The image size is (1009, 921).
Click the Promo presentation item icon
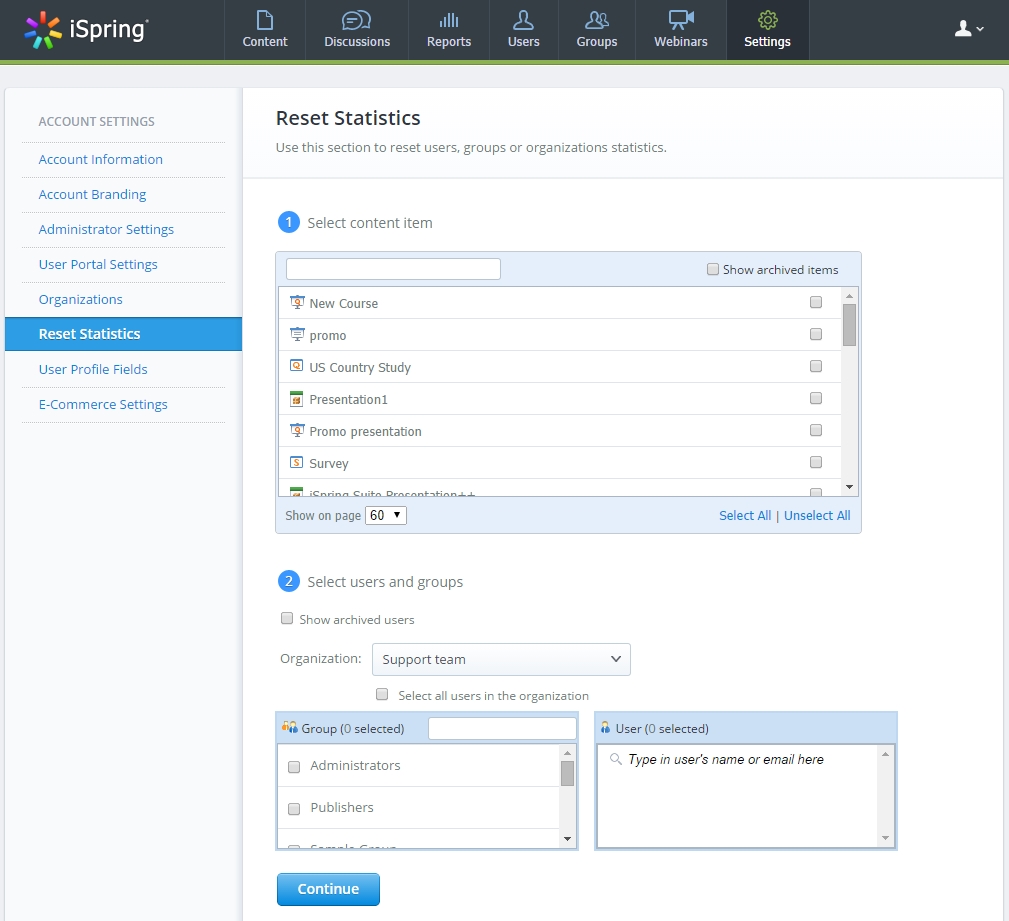297,431
